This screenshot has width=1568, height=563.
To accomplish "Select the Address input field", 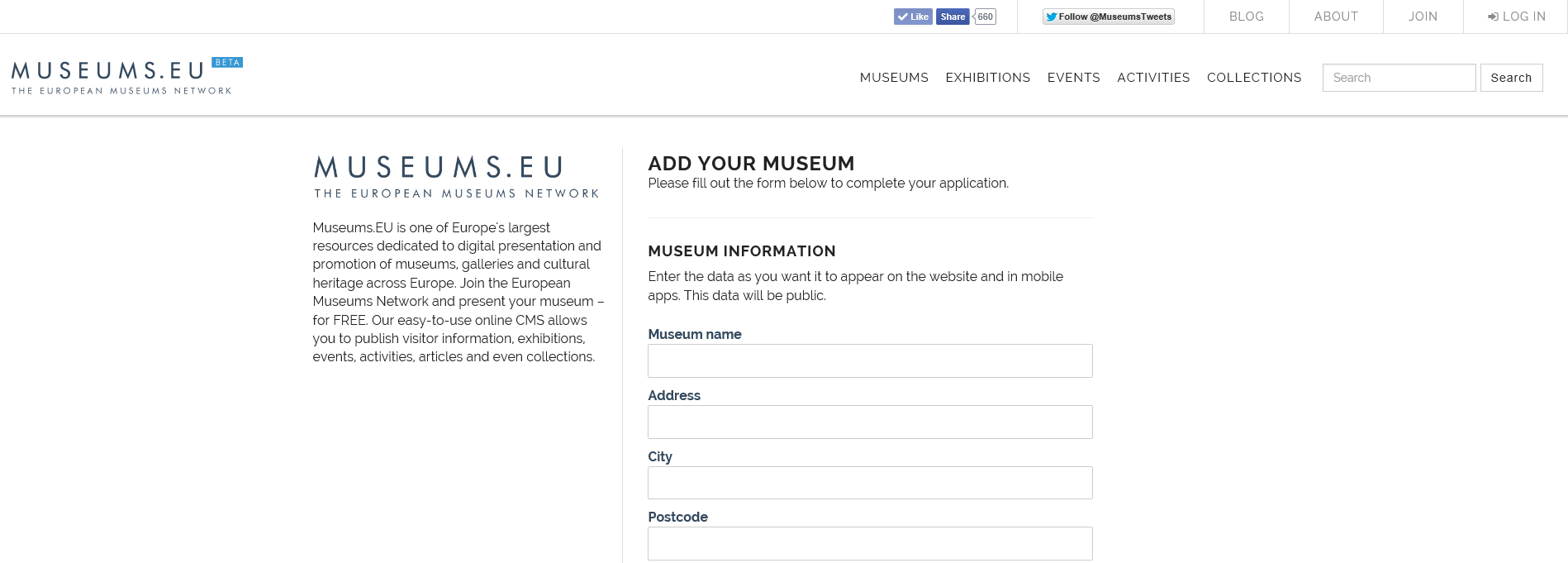I will (x=870, y=422).
